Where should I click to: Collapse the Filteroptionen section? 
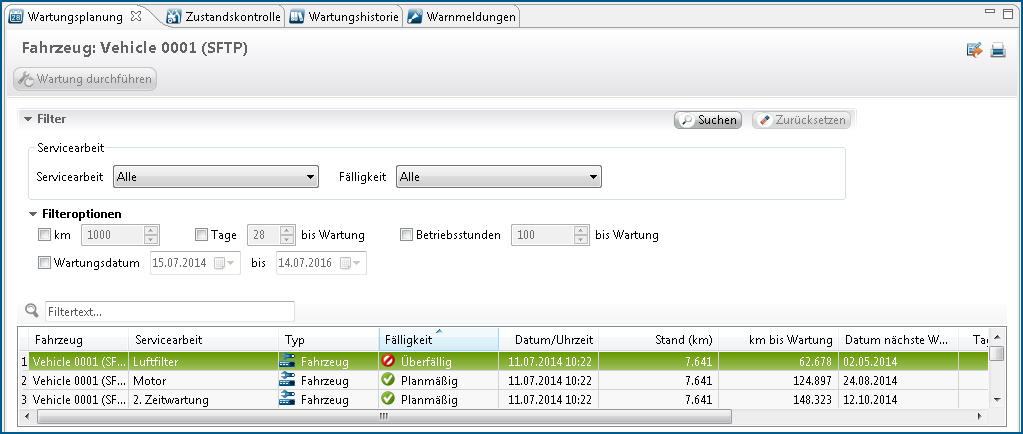[36, 214]
